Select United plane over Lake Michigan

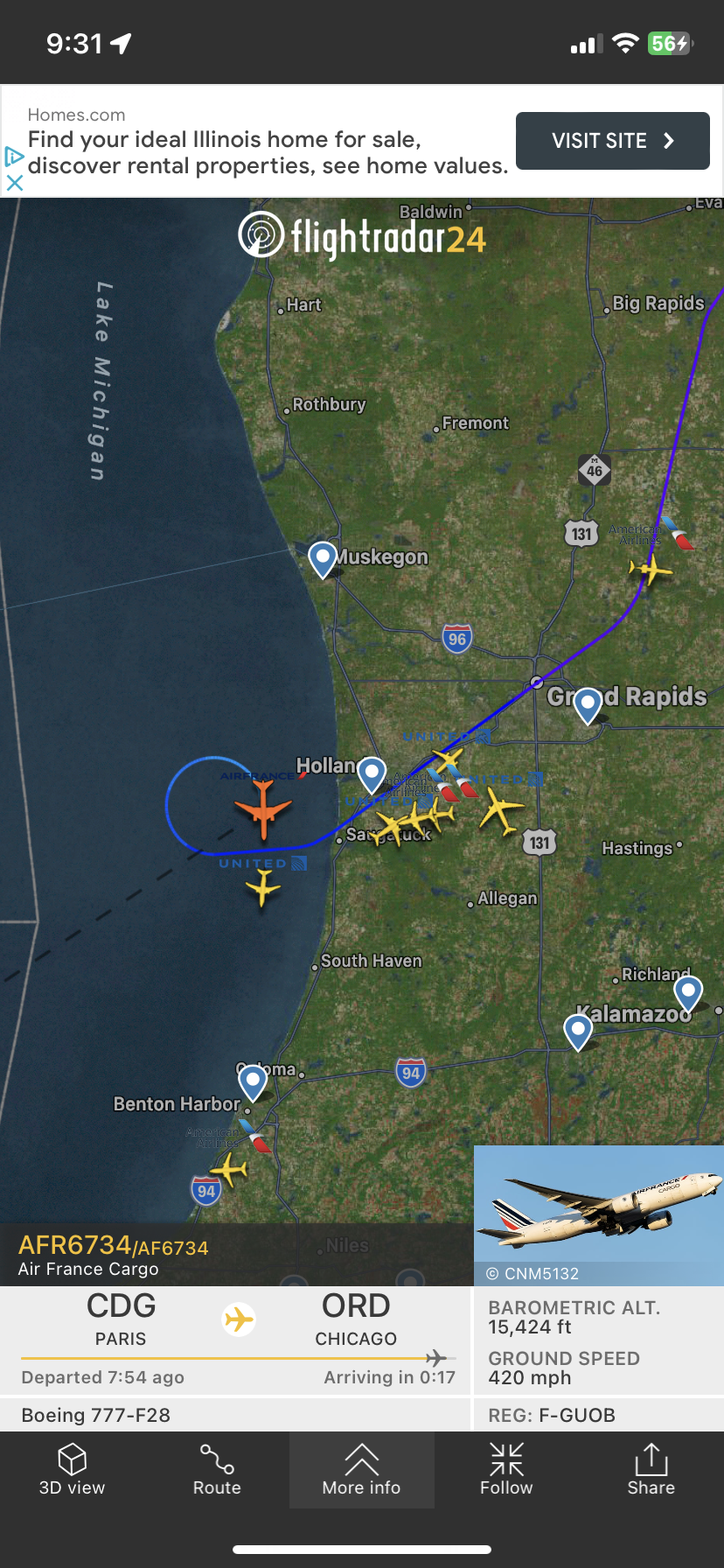262,889
